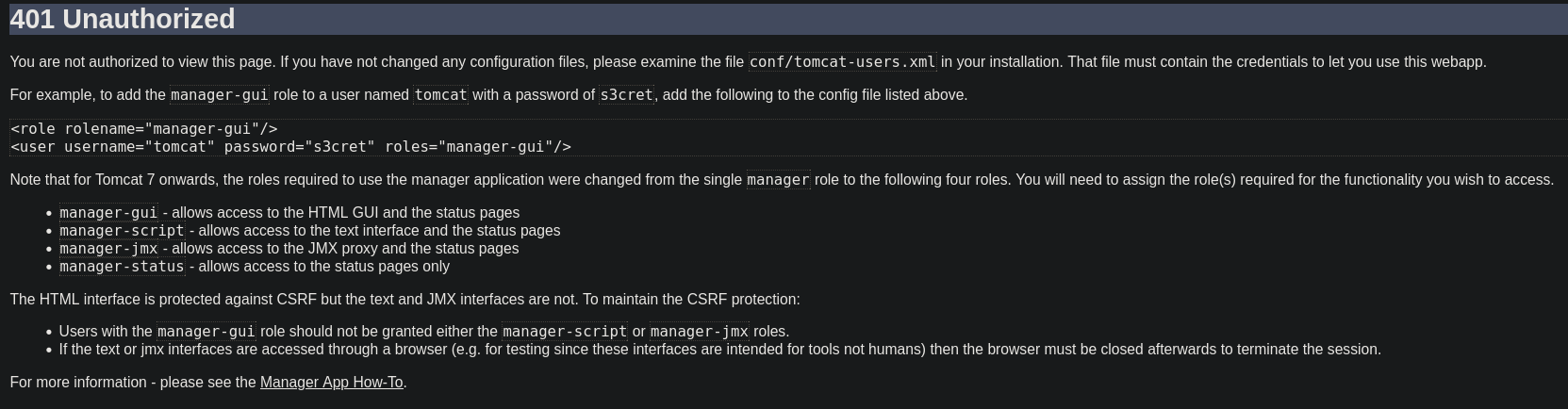Open the Manager App How-To link
Image resolution: width=1568 pixels, height=409 pixels.
pos(331,383)
